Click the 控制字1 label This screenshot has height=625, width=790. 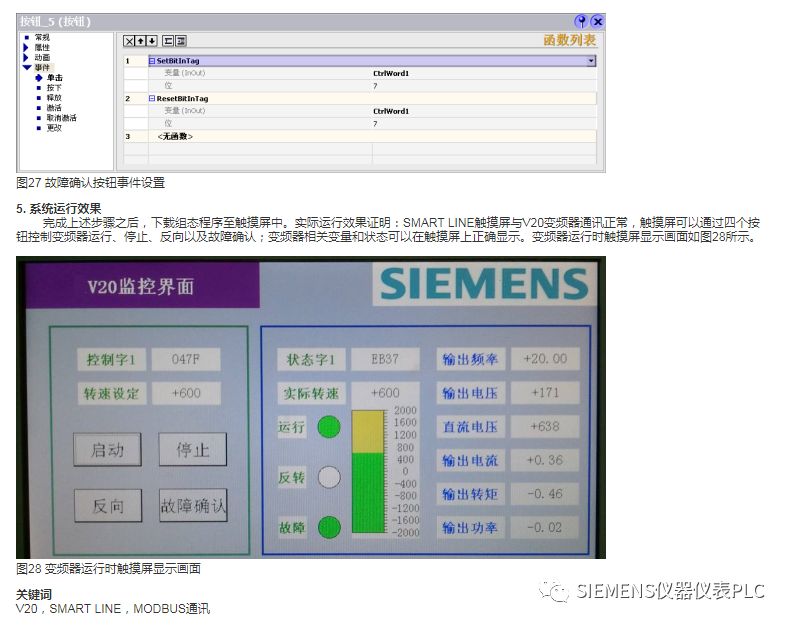(x=111, y=359)
